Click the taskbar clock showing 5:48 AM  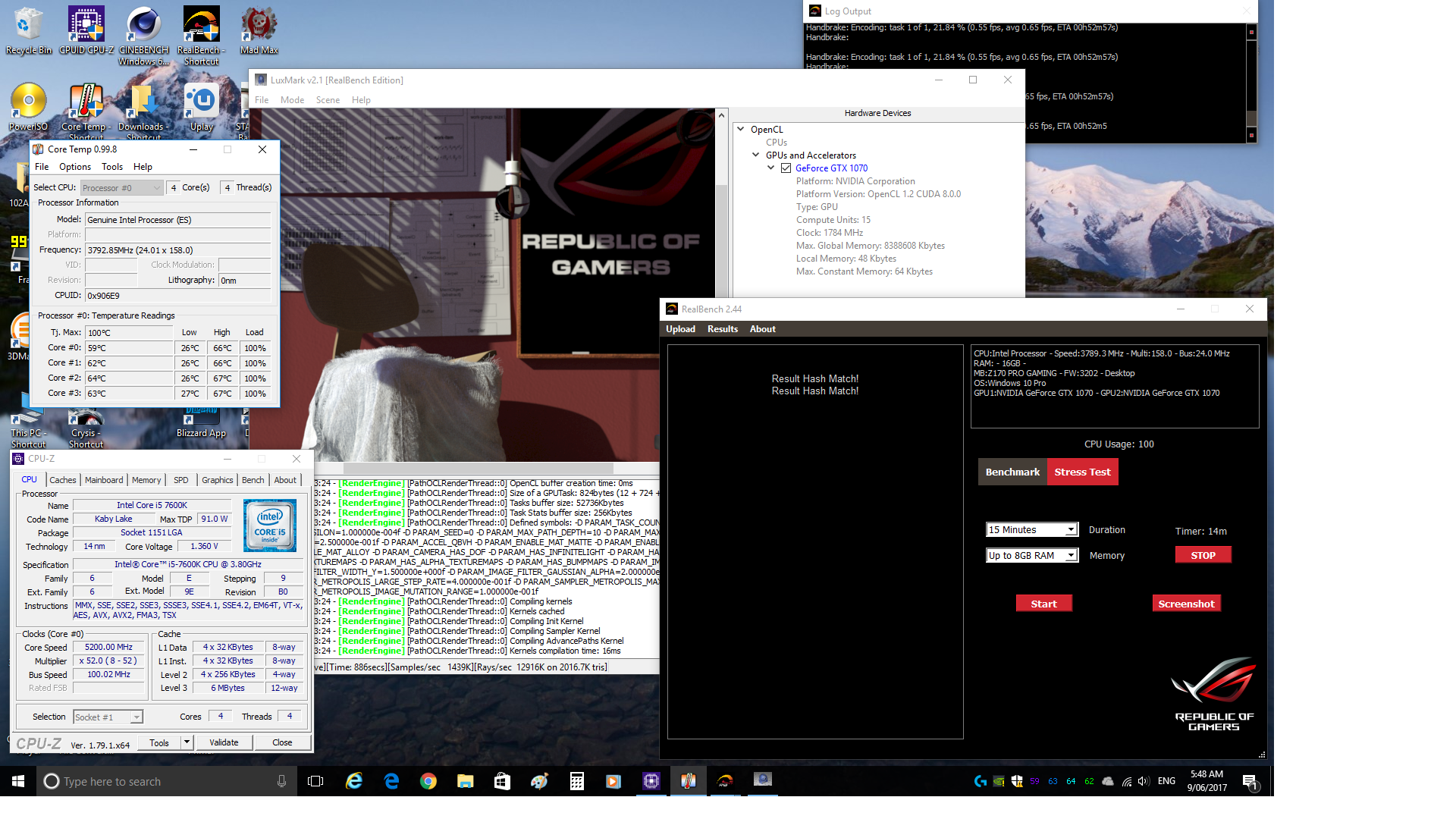click(x=1207, y=781)
